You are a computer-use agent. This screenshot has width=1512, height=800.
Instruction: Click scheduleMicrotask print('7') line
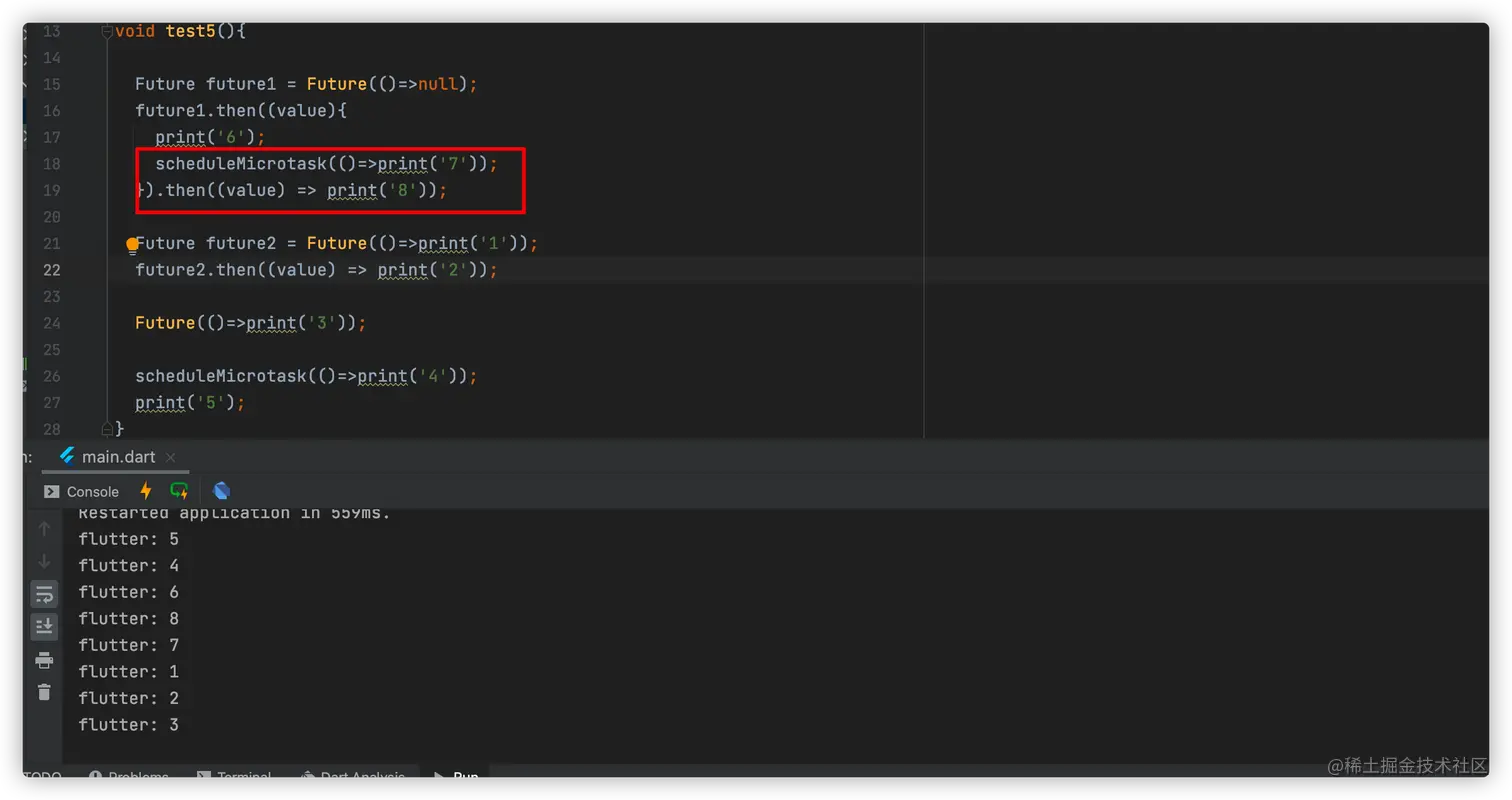[326, 164]
